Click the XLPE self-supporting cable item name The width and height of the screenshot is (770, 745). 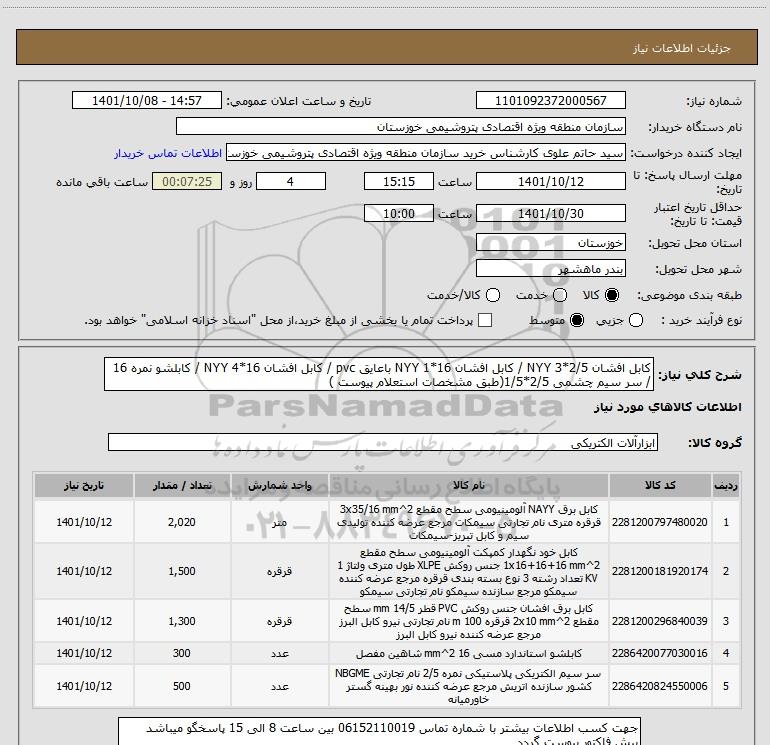click(x=468, y=572)
